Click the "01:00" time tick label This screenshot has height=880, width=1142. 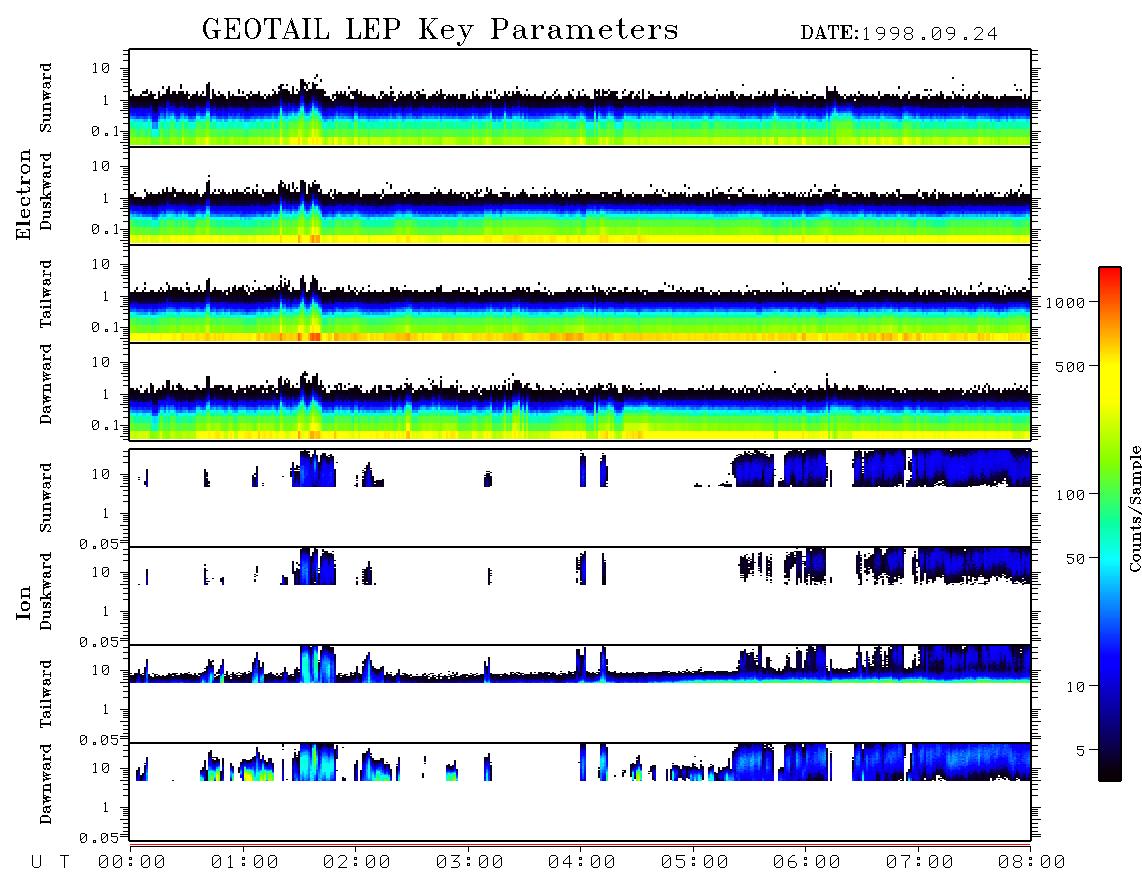coord(245,863)
